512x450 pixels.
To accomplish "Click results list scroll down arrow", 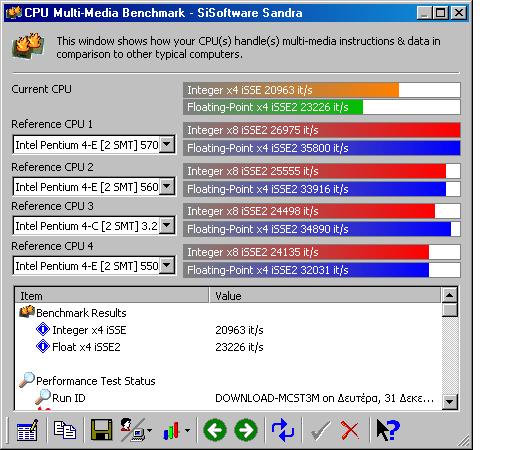I will point(449,401).
